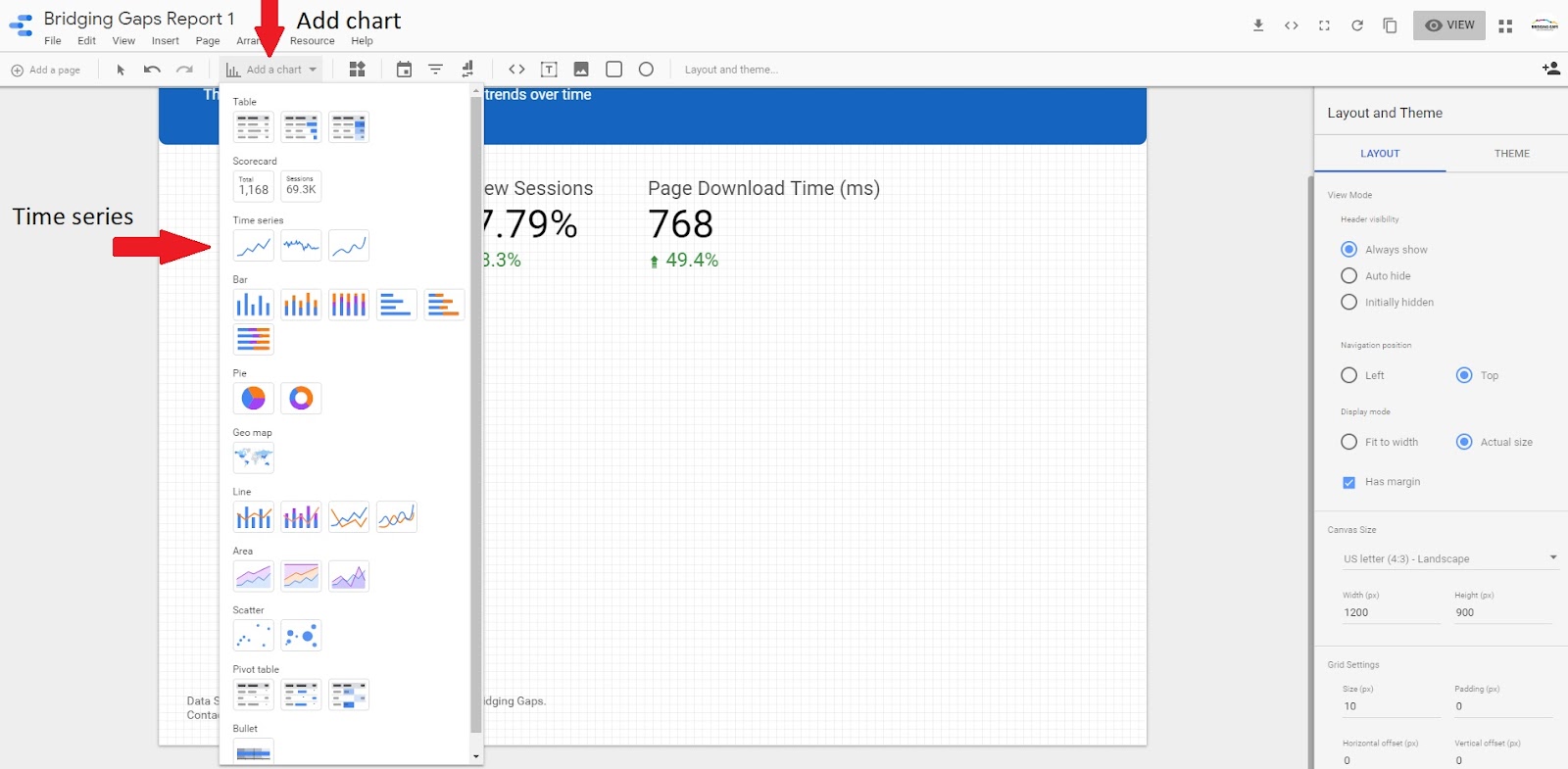Insert a bullet chart
This screenshot has height=769, width=1568.
point(253,751)
